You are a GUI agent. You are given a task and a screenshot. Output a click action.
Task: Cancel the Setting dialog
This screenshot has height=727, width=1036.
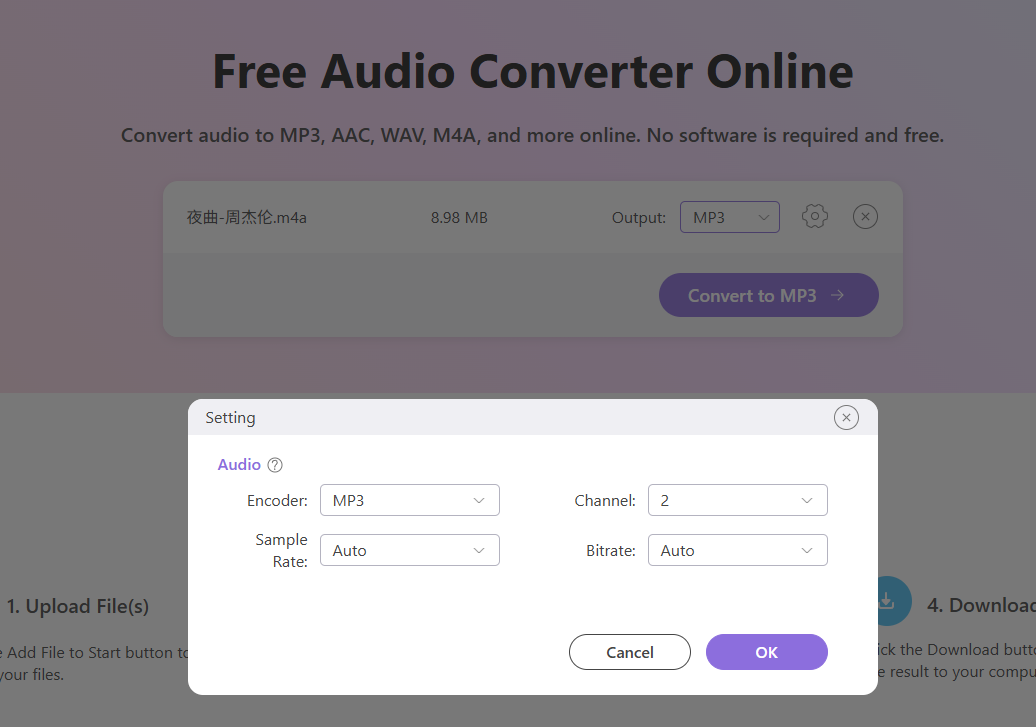pyautogui.click(x=630, y=652)
